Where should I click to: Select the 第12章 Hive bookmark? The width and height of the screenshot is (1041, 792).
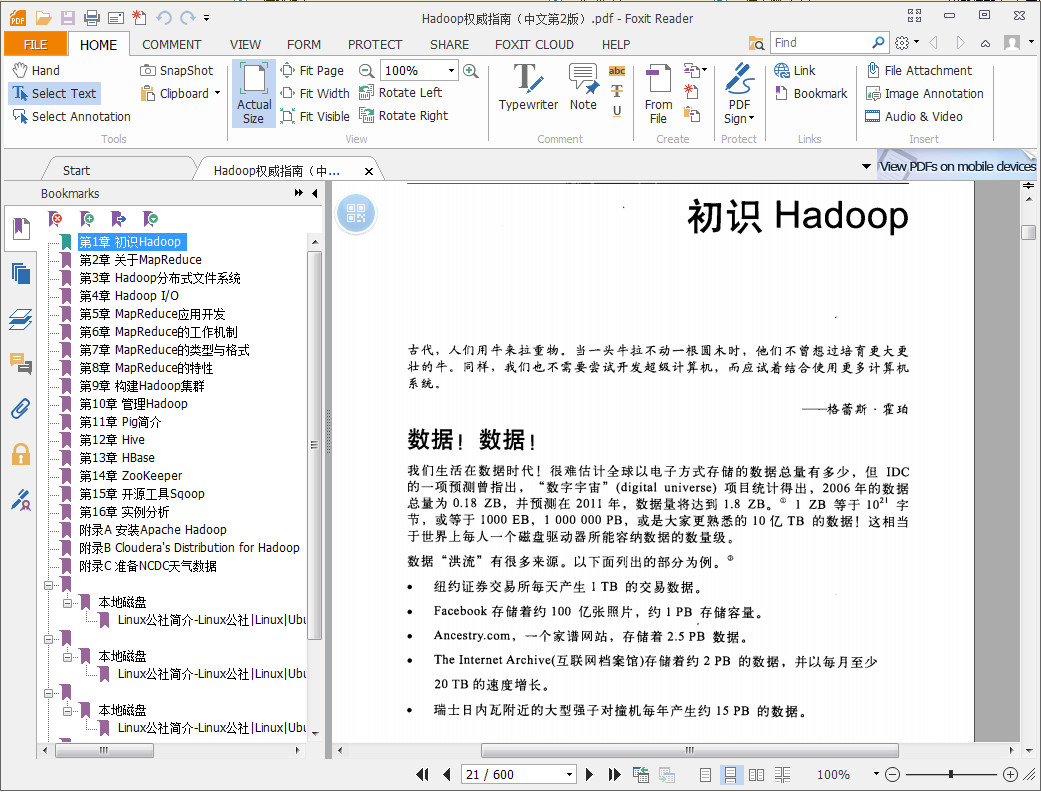[x=111, y=439]
